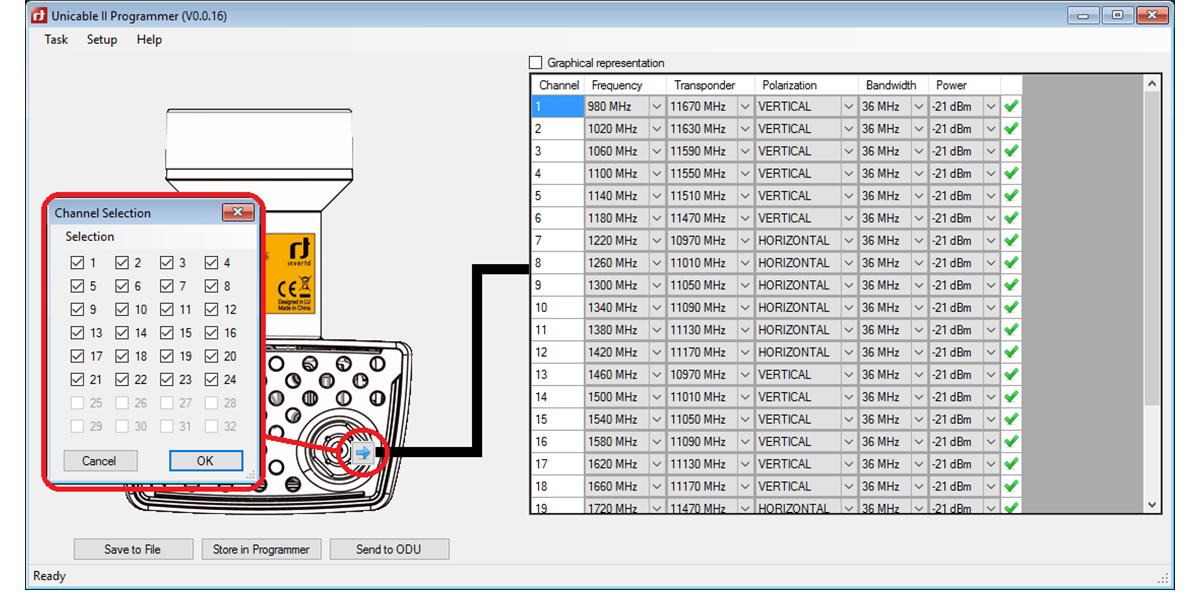The width and height of the screenshot is (1200, 597).
Task: Confirm Channel Selection with OK
Action: click(205, 461)
